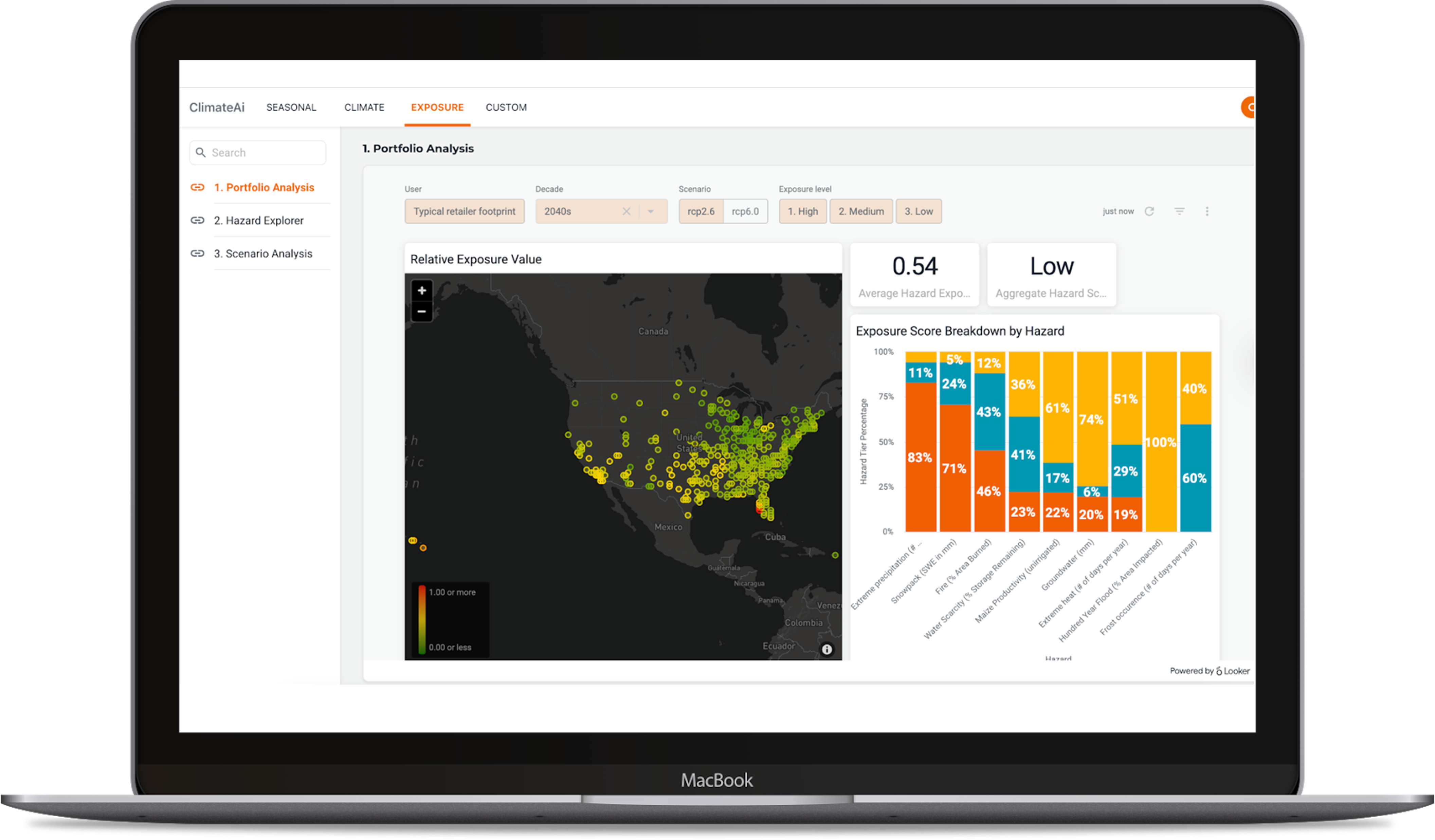Click the exposure color gradient legend bar
Screen dimensions: 1435x840
[x=422, y=619]
